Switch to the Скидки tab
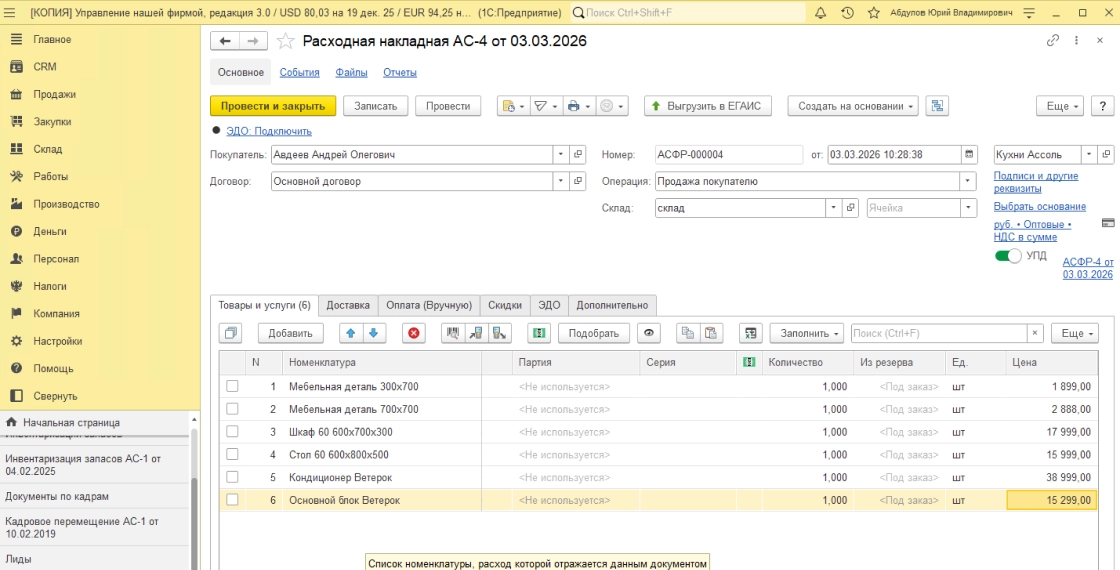1120x570 pixels. point(505,305)
